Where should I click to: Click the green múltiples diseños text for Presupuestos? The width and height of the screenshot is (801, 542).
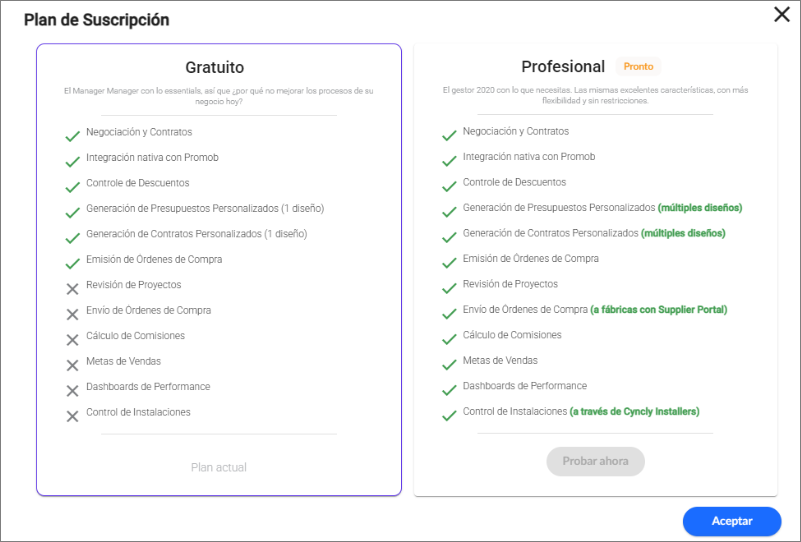[700, 208]
